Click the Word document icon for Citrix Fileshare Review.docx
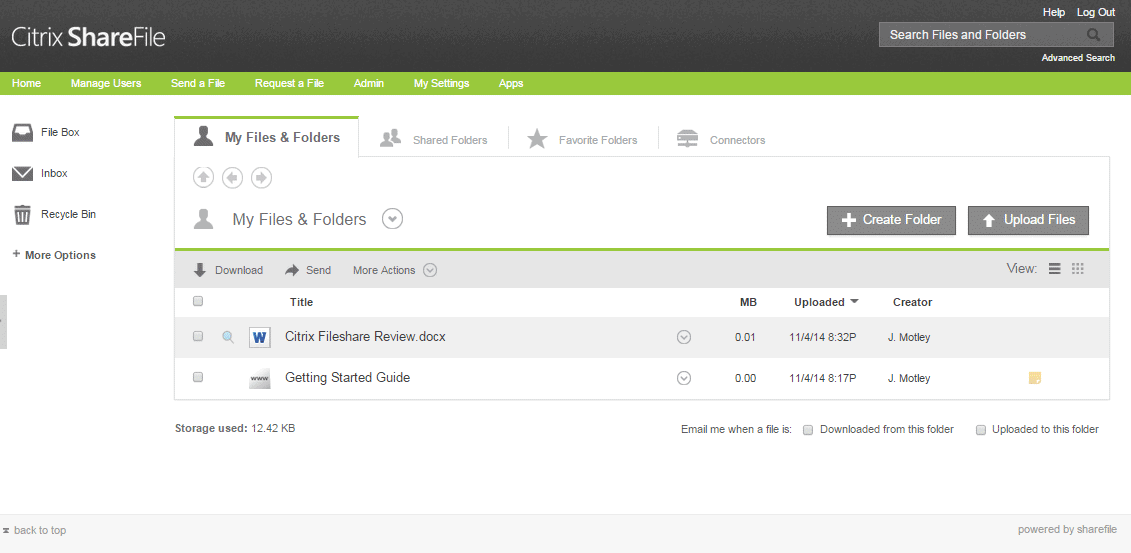Viewport: 1131px width, 553px height. [260, 337]
